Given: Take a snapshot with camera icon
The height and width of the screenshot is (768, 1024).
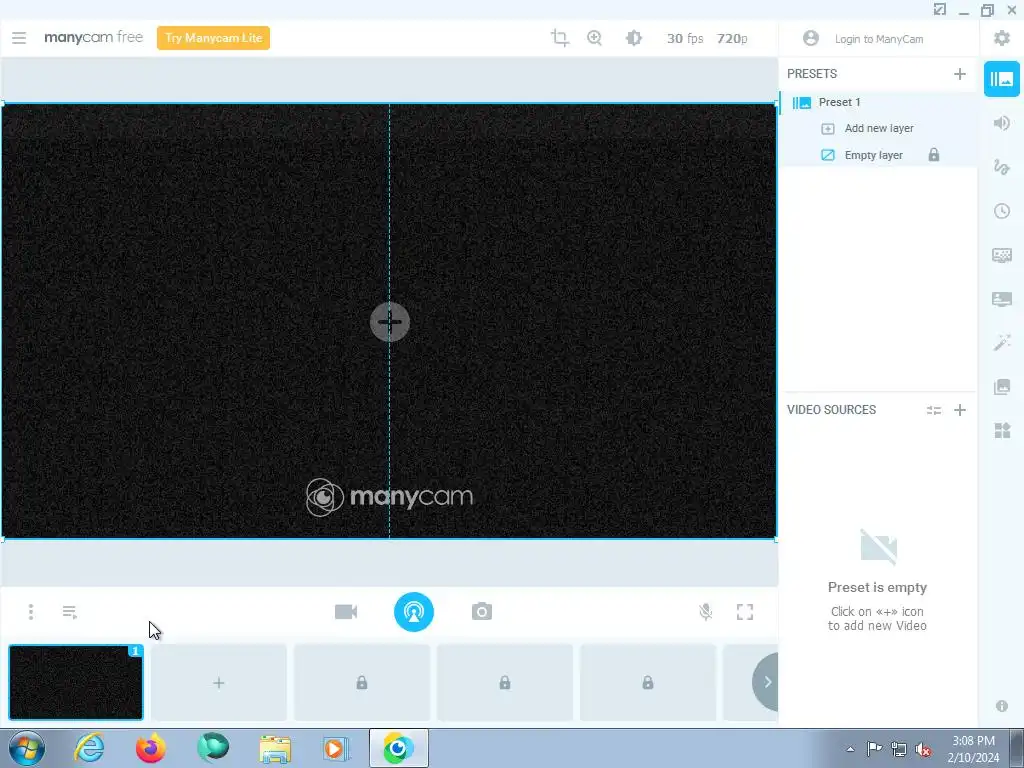Looking at the screenshot, I should [482, 612].
